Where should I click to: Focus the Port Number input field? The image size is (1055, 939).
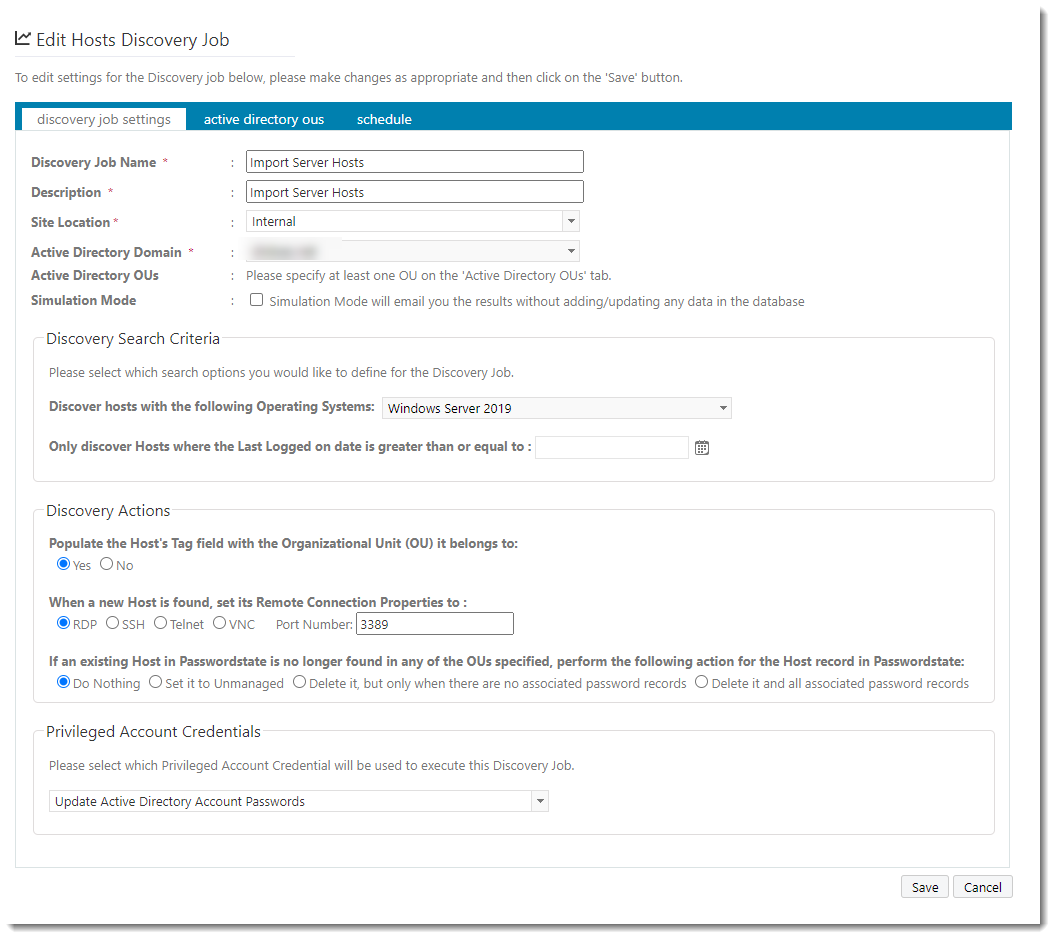click(x=435, y=624)
